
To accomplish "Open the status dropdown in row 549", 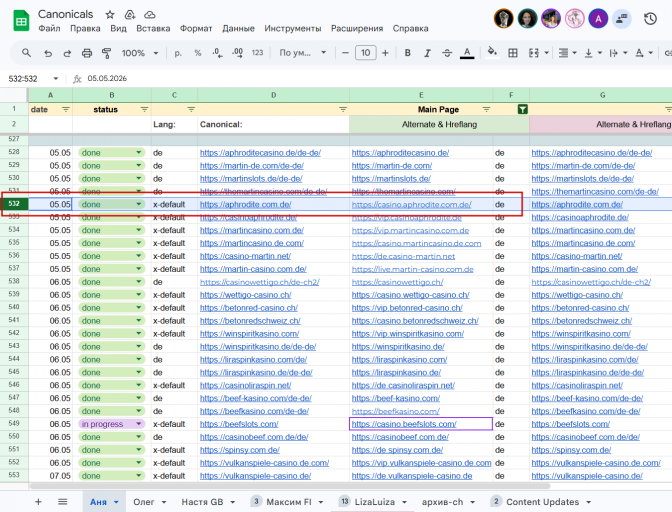I will coord(139,424).
